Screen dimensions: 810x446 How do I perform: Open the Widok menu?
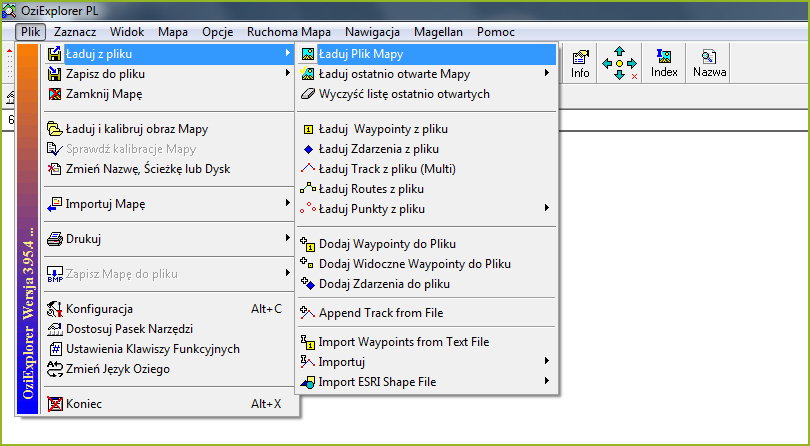point(127,32)
